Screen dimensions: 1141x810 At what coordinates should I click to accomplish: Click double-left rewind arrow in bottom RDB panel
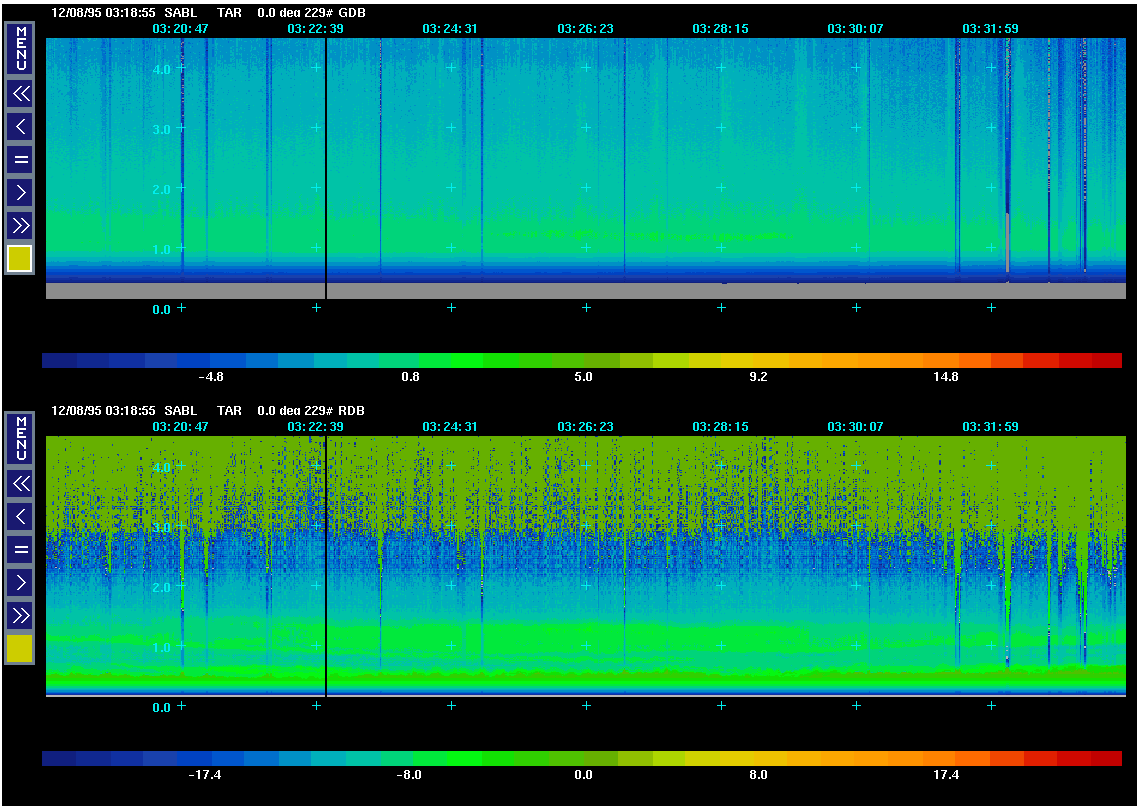pos(20,484)
